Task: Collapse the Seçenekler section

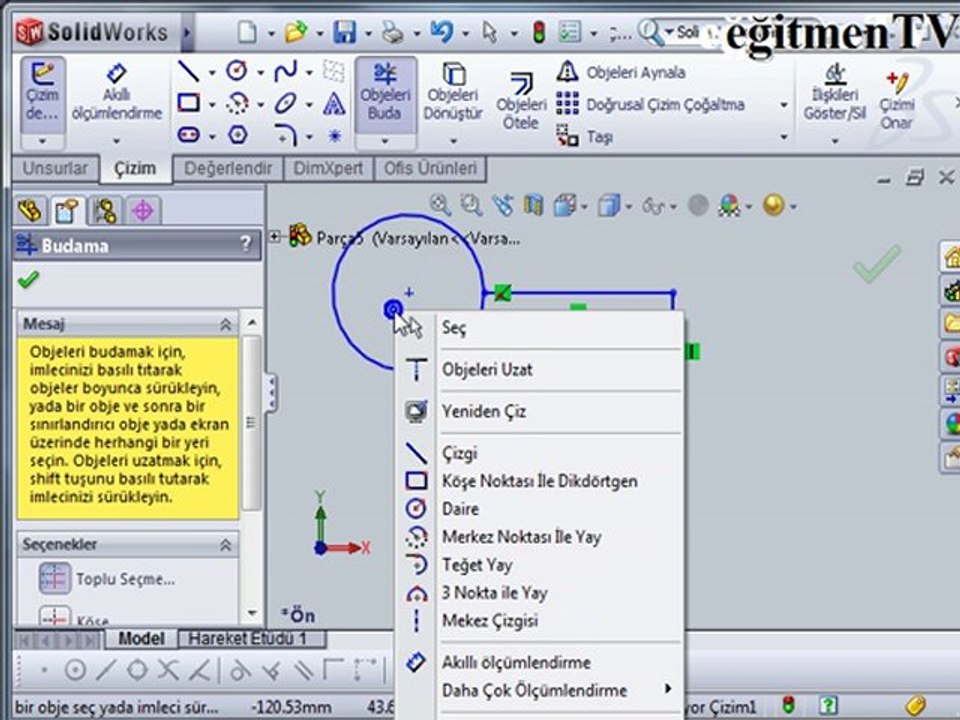Action: (x=225, y=545)
